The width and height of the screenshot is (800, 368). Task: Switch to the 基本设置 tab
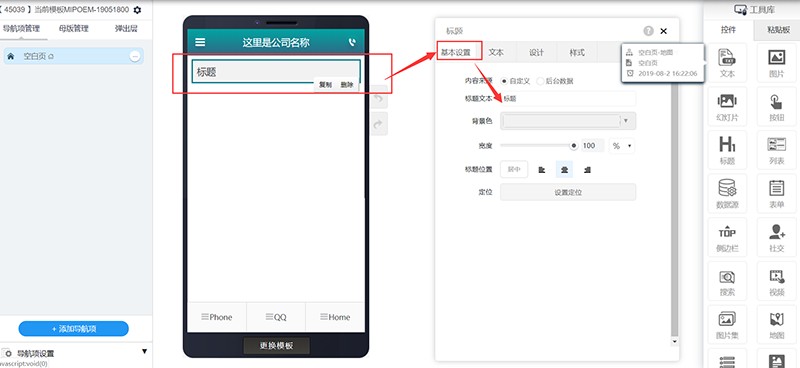tap(456, 52)
